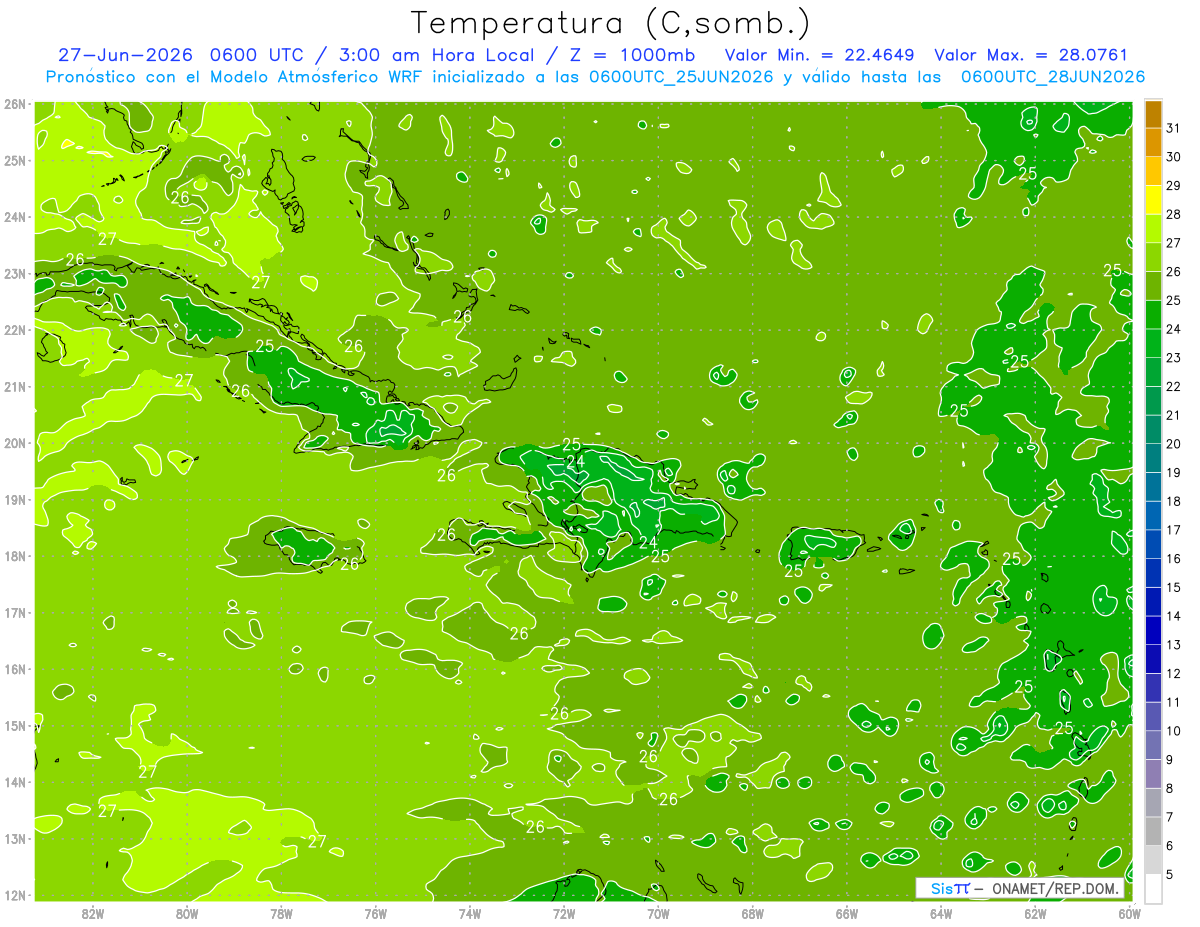This screenshot has height=927, width=1200.
Task: Click the 'Valor Min. = 22.4649' value
Action: (819, 55)
